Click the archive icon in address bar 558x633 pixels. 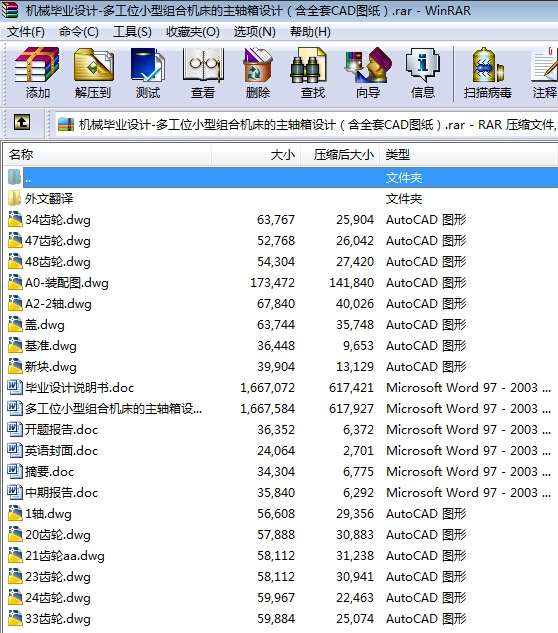(x=66, y=124)
